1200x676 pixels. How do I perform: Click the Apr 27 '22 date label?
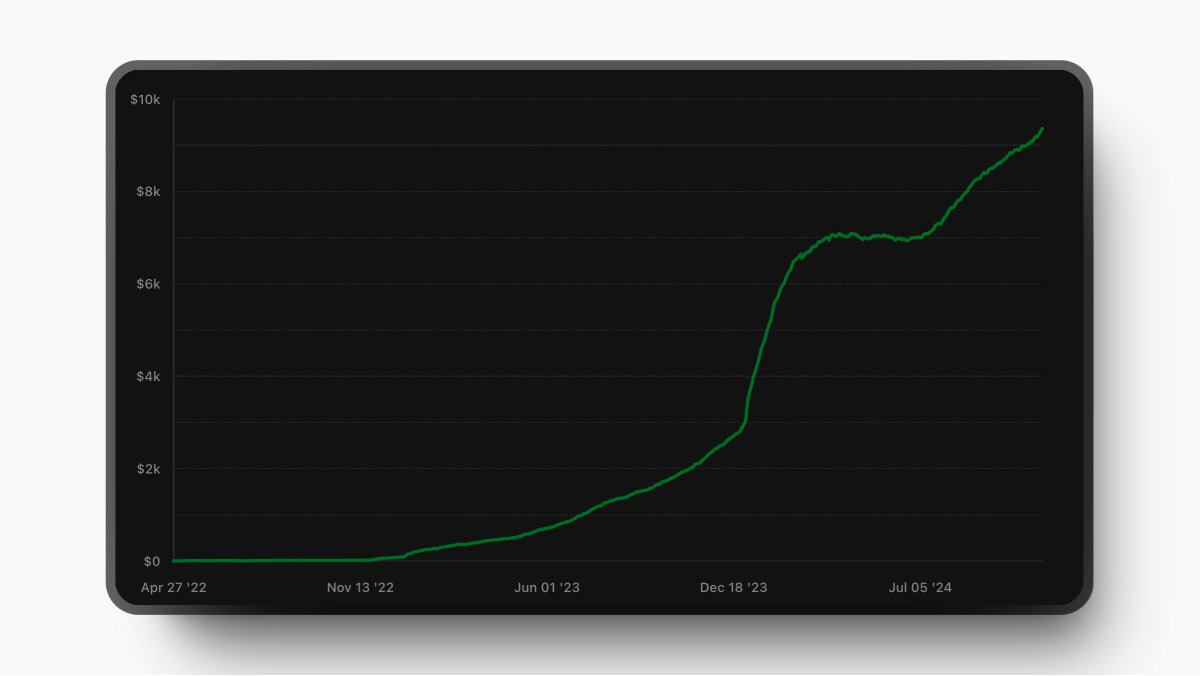pyautogui.click(x=174, y=588)
